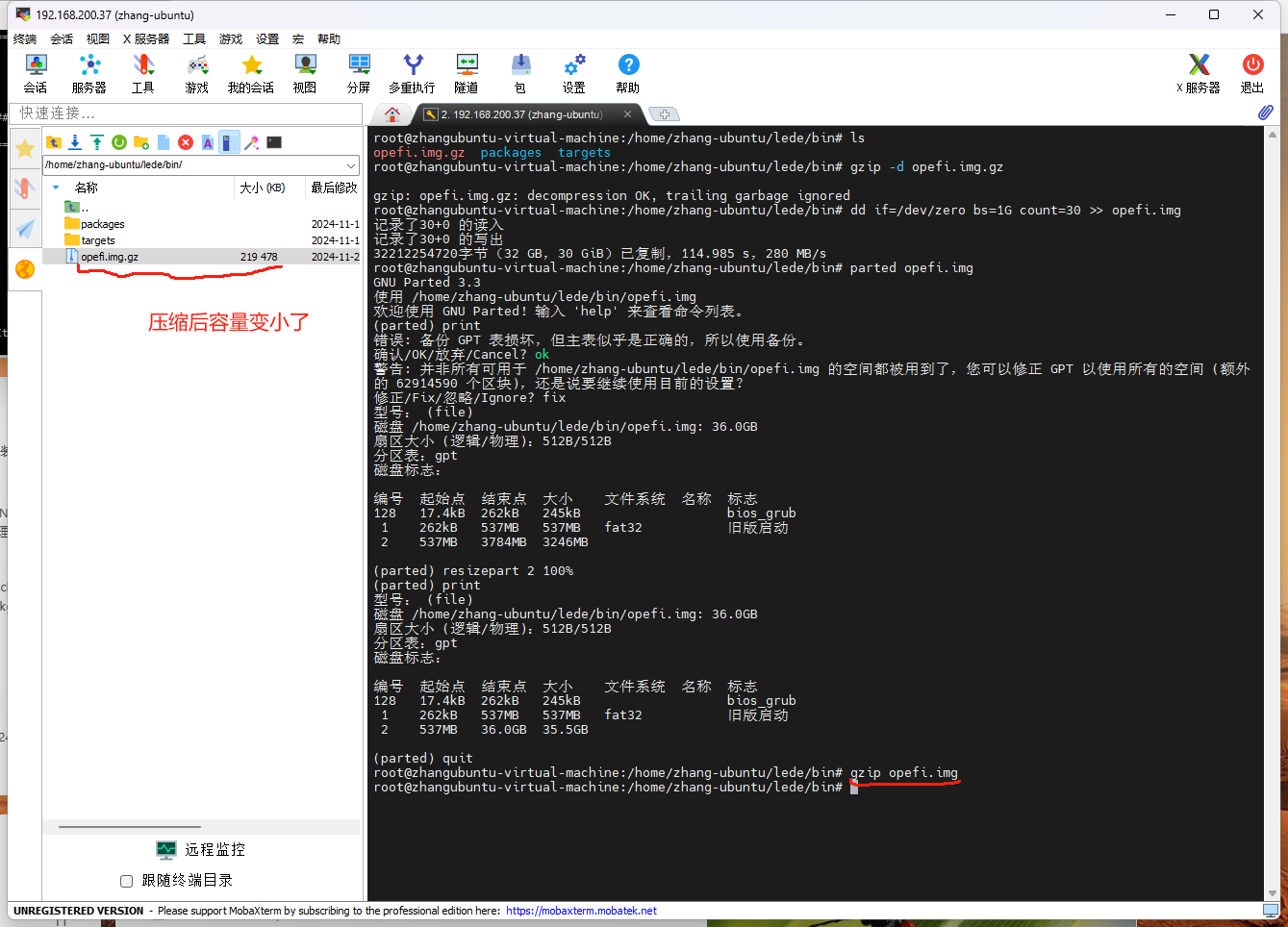Open file with text editor 'A' icon
The height and width of the screenshot is (927, 1288).
pyautogui.click(x=207, y=142)
